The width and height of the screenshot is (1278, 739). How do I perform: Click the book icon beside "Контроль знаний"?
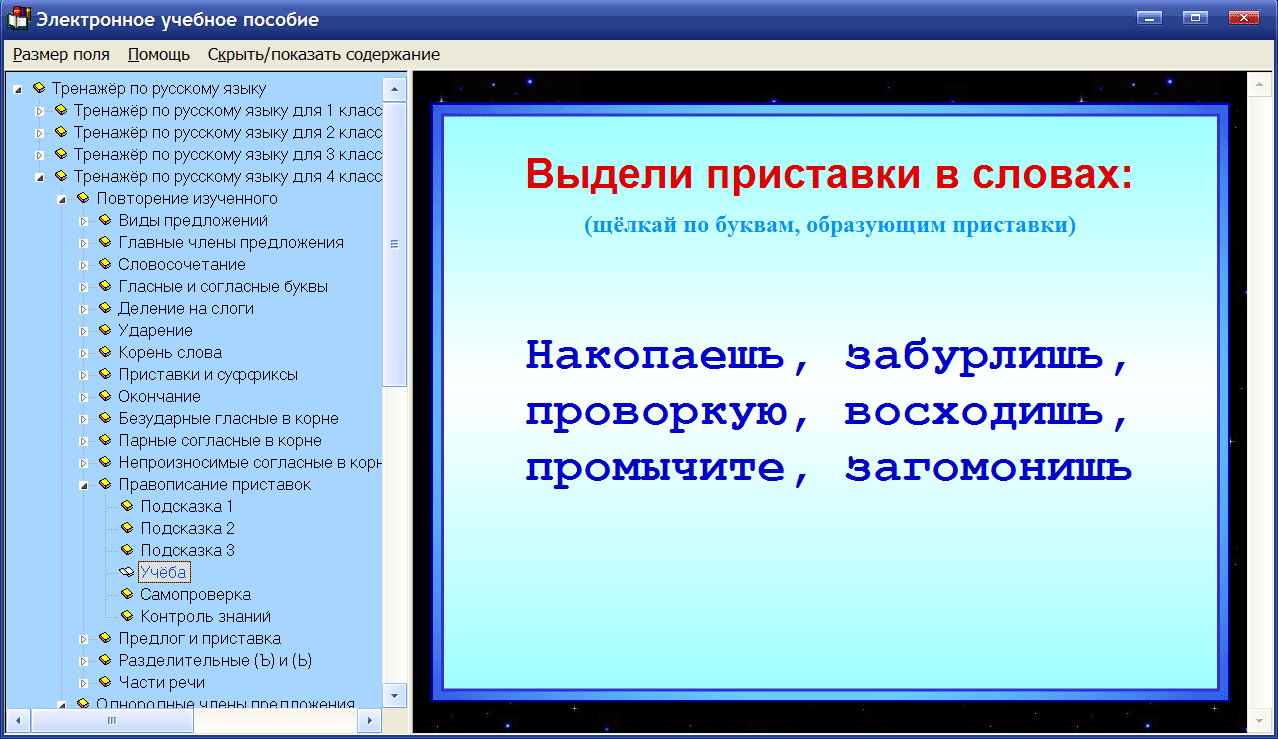tap(125, 616)
